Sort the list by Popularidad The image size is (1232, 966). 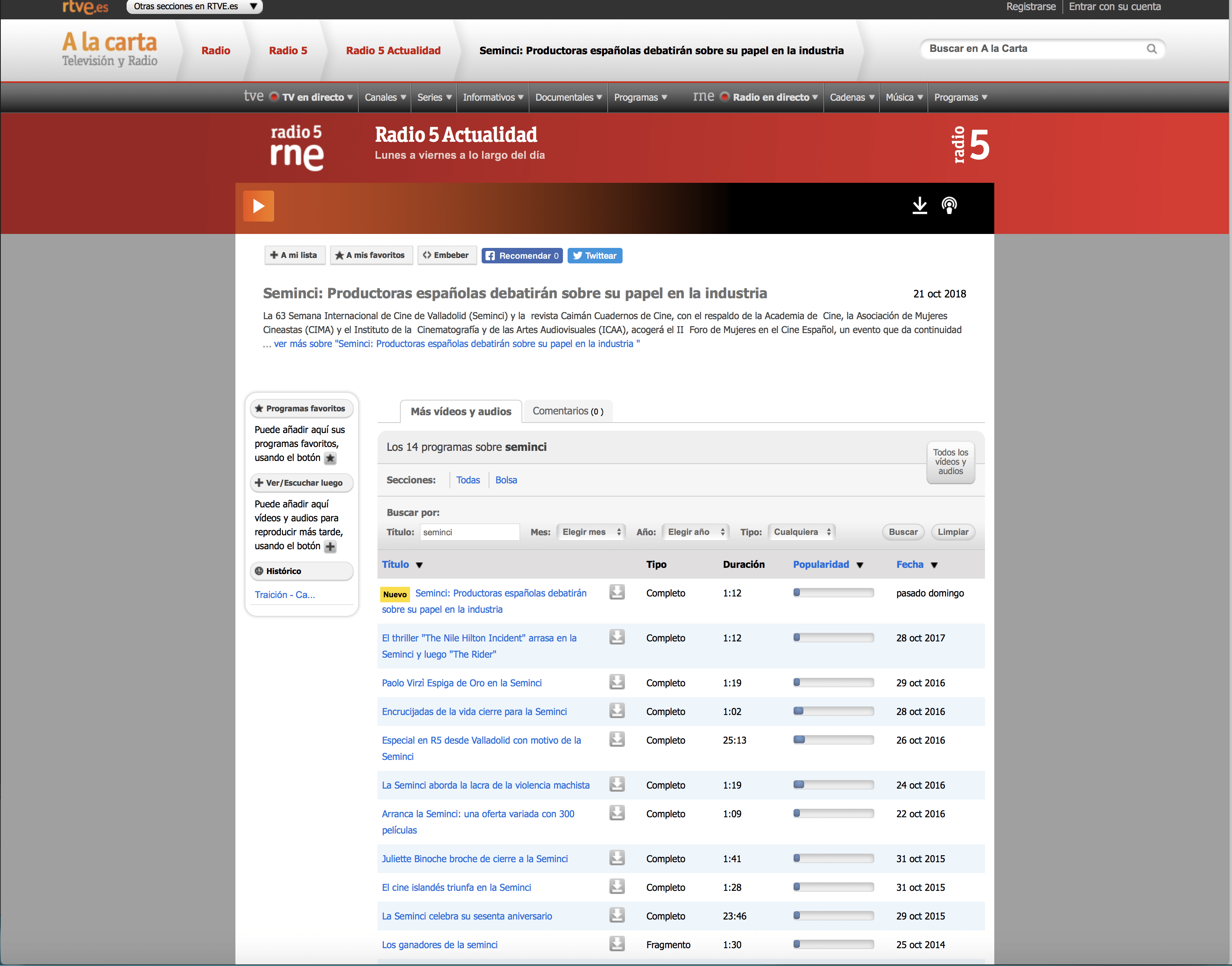tap(821, 564)
